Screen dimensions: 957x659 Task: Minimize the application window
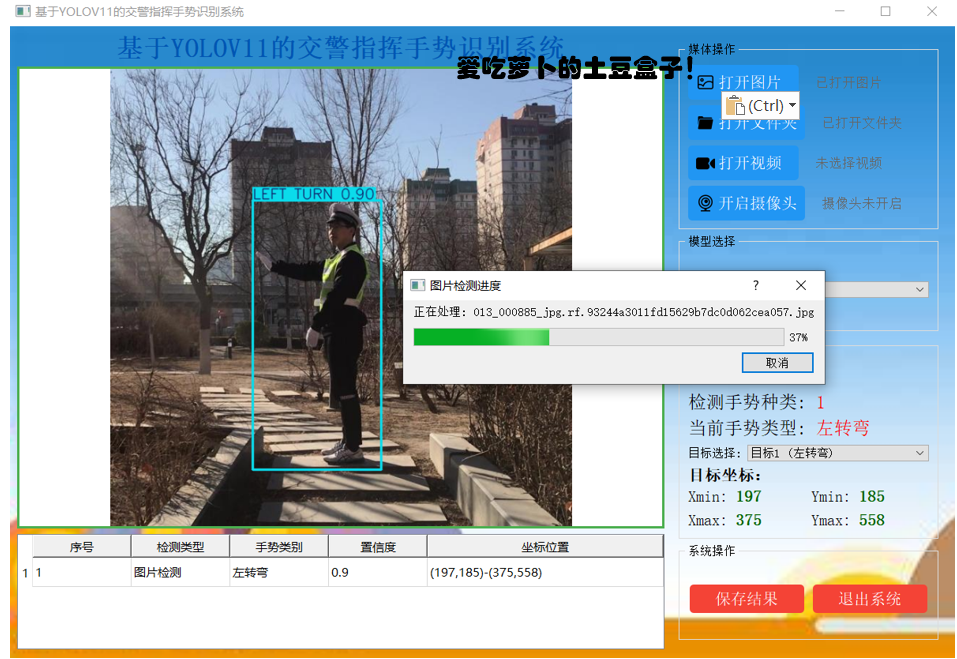tap(840, 11)
